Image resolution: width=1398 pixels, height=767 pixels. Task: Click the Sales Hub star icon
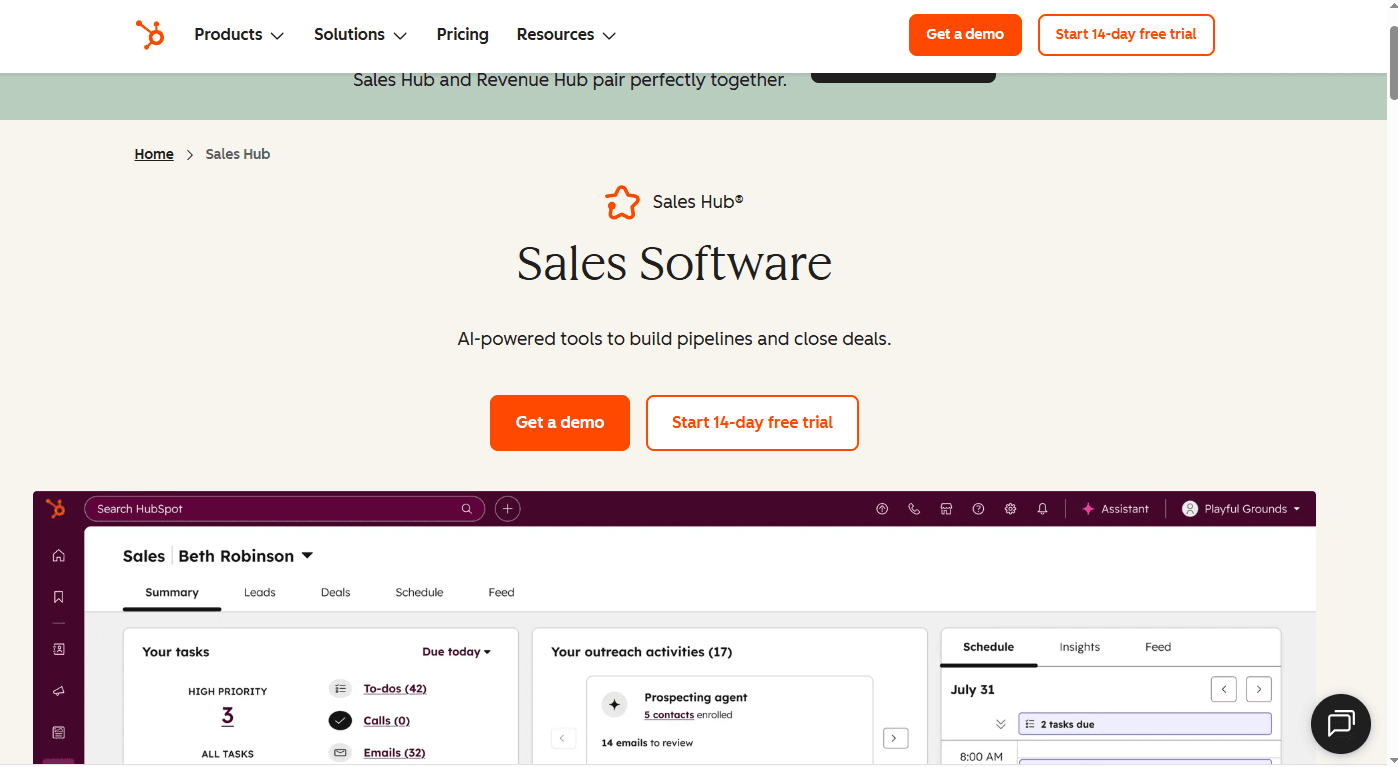tap(622, 202)
